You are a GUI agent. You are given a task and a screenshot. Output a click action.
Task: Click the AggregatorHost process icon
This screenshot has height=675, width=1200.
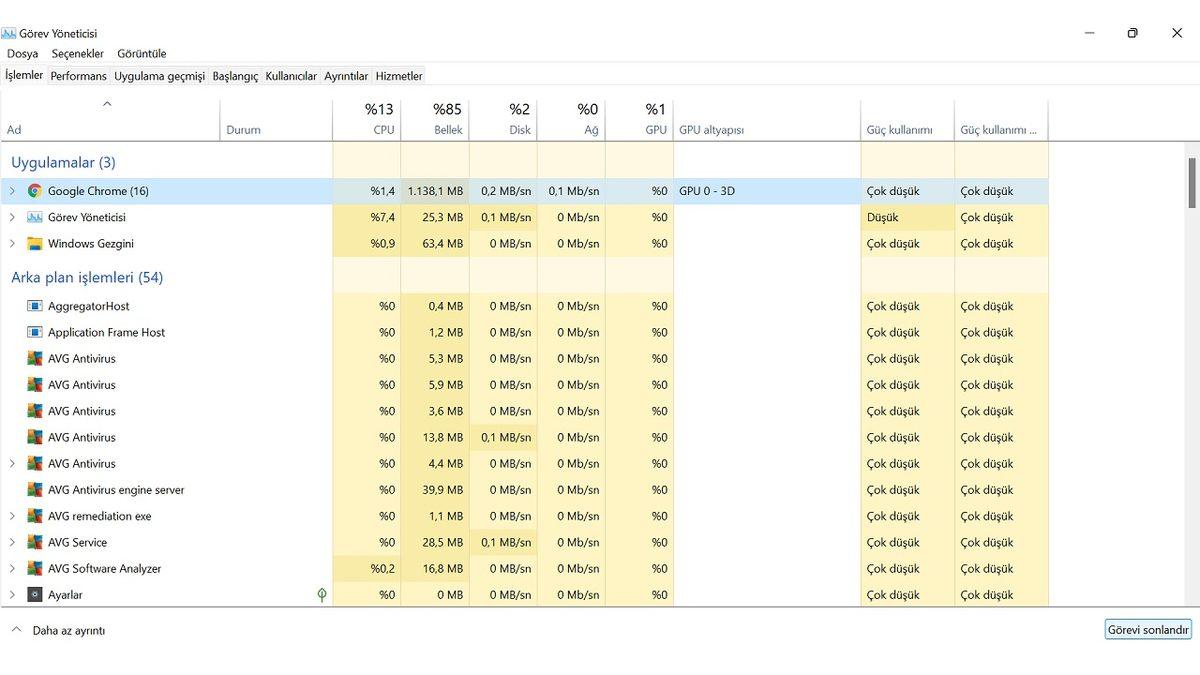pos(34,306)
